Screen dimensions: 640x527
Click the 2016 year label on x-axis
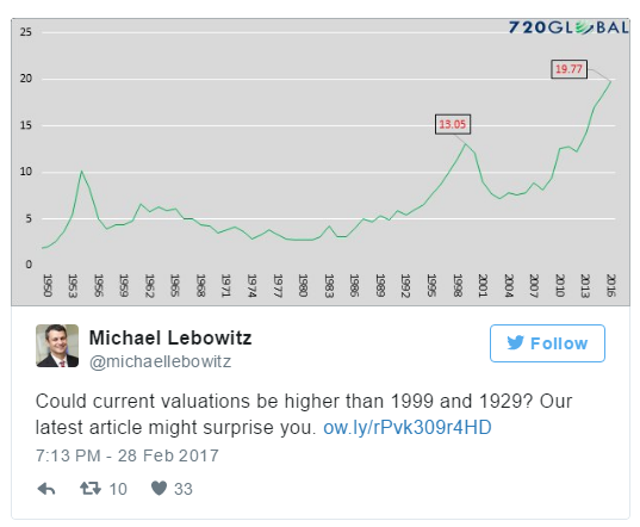coord(612,285)
